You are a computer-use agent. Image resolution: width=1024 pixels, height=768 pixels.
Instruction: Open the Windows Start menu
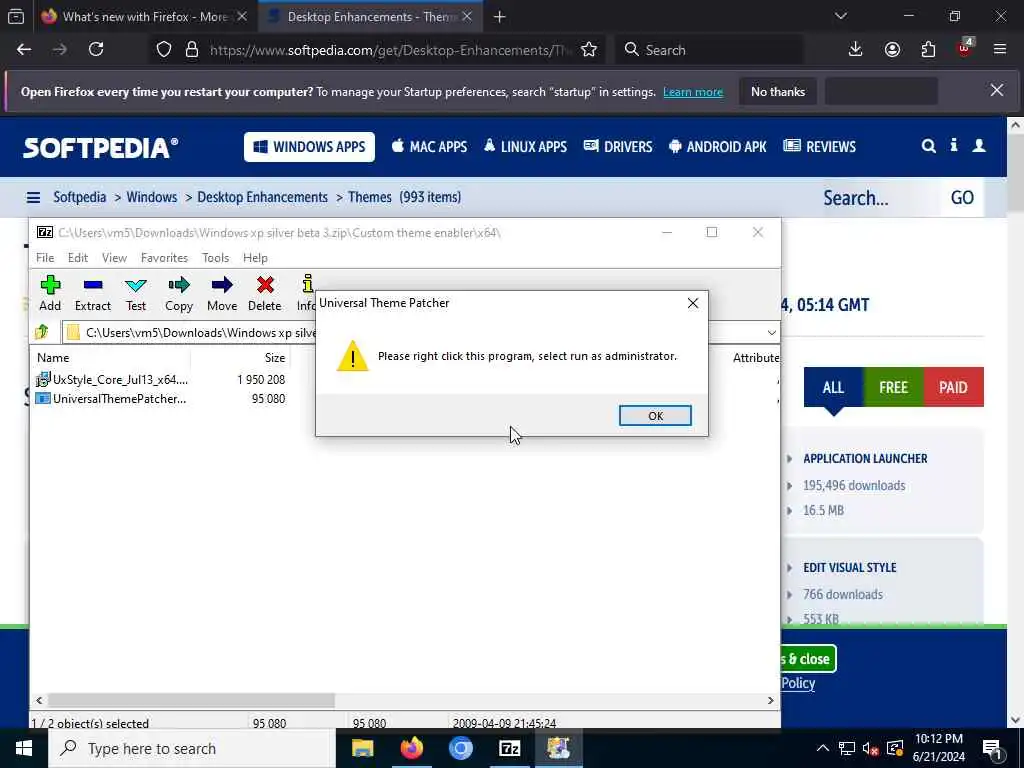[x=24, y=748]
